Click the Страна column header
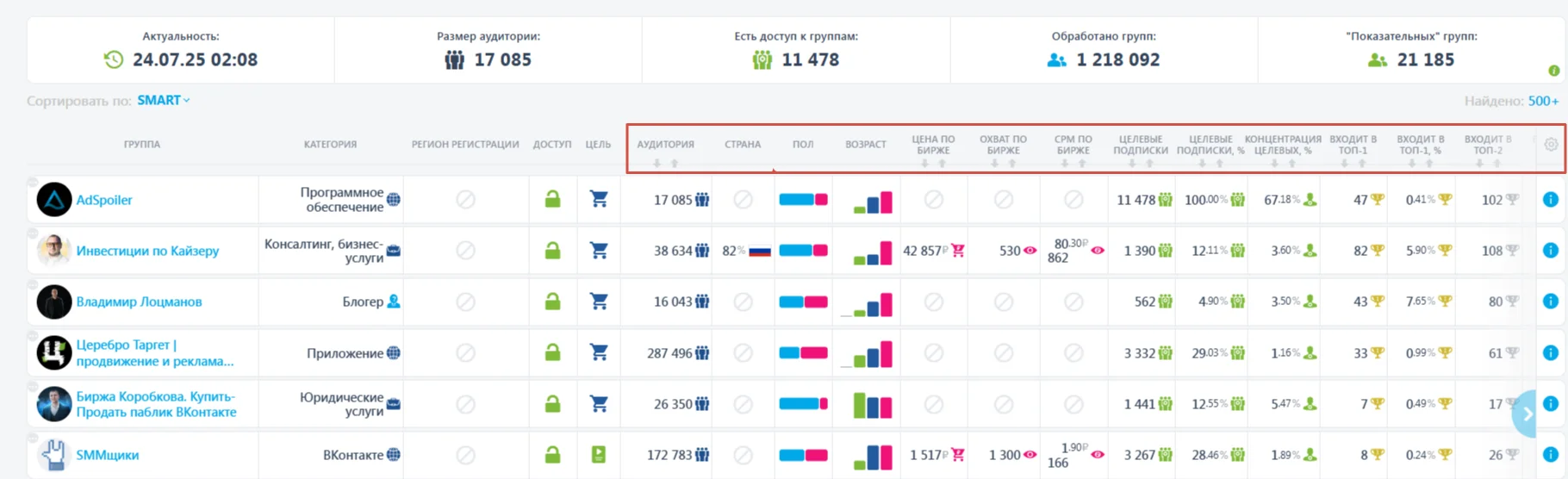The width and height of the screenshot is (1568, 479). pyautogui.click(x=743, y=145)
